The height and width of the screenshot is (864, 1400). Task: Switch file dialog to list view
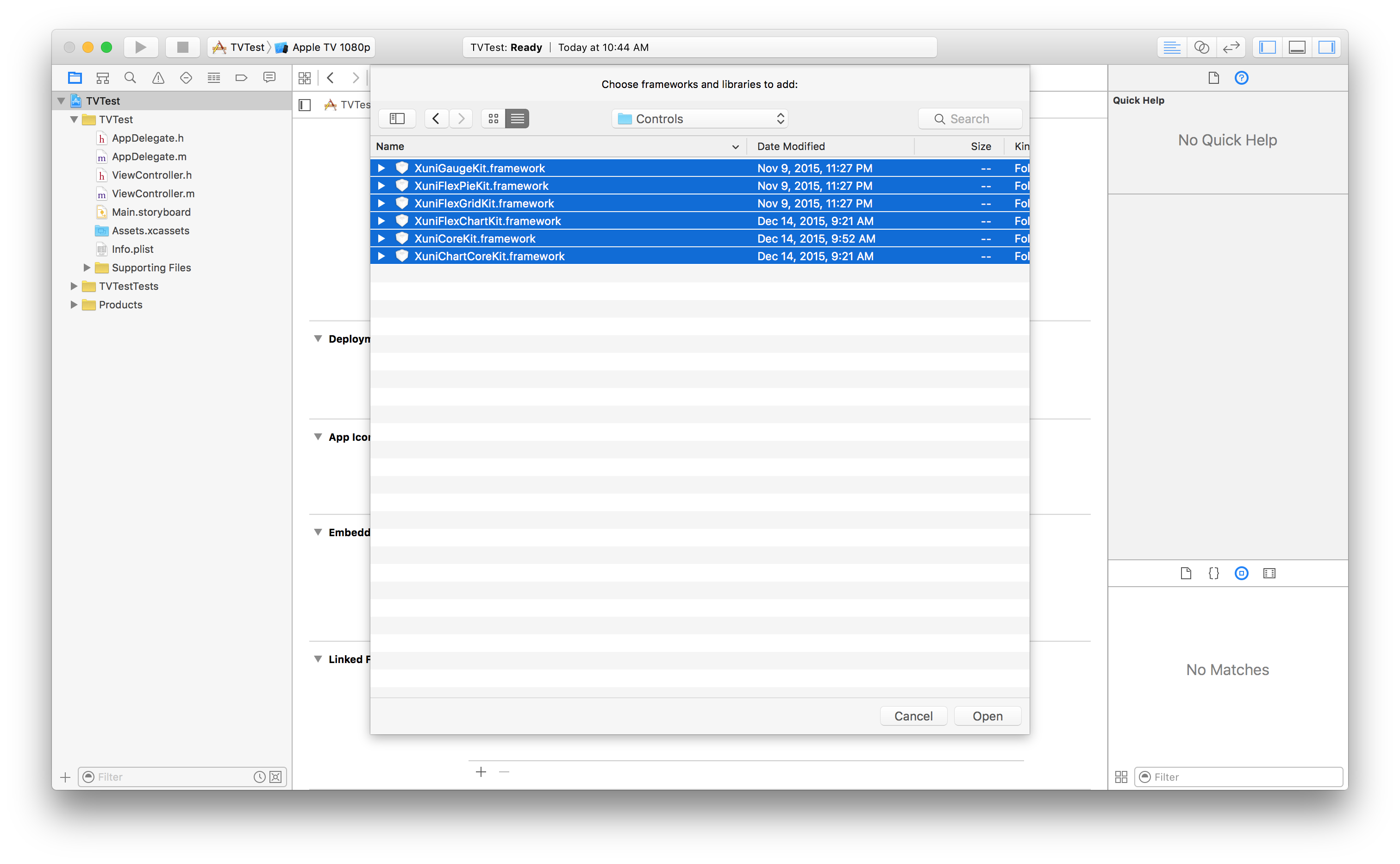coord(518,118)
